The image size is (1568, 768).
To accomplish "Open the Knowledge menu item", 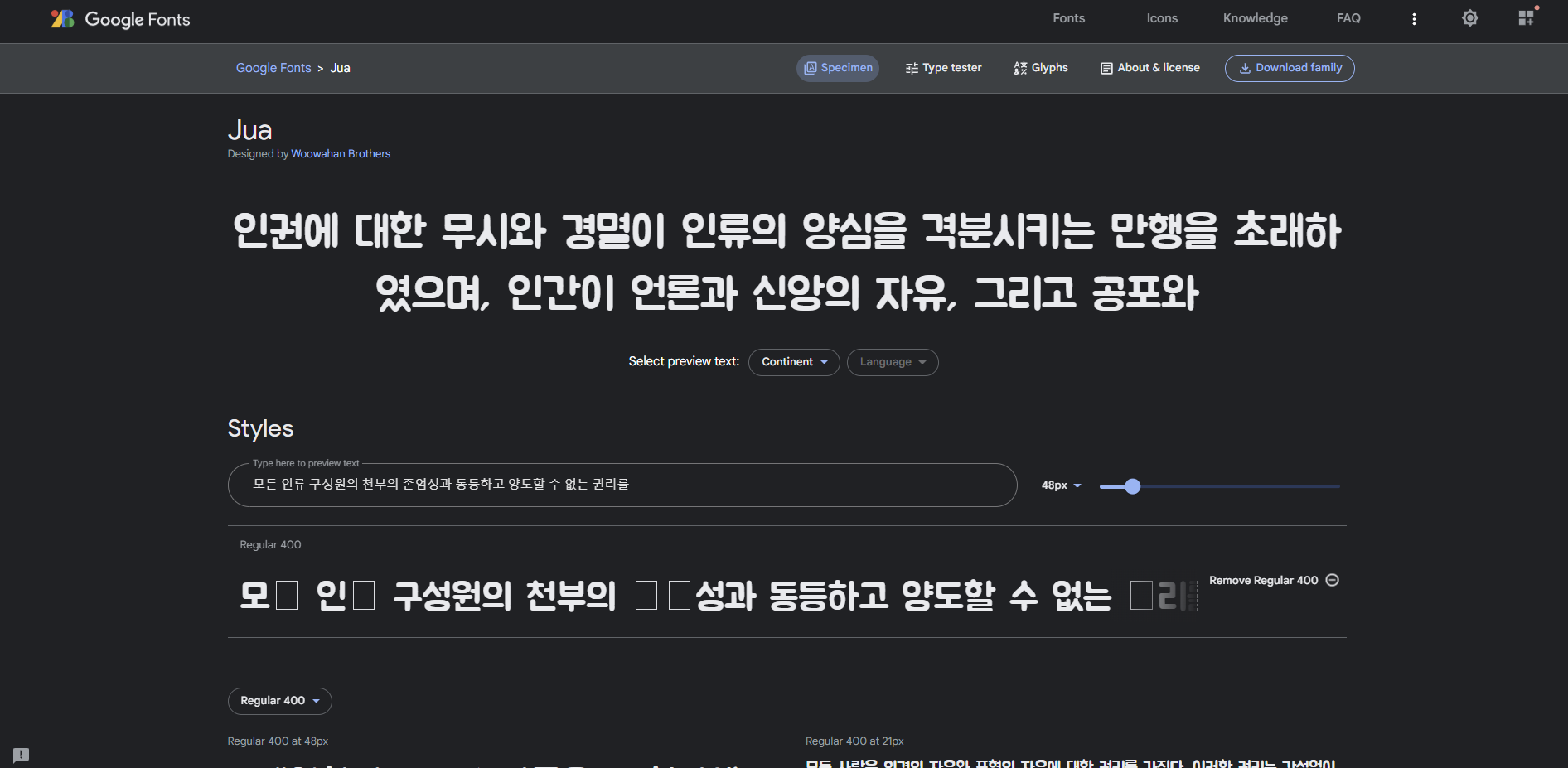I will click(1256, 18).
